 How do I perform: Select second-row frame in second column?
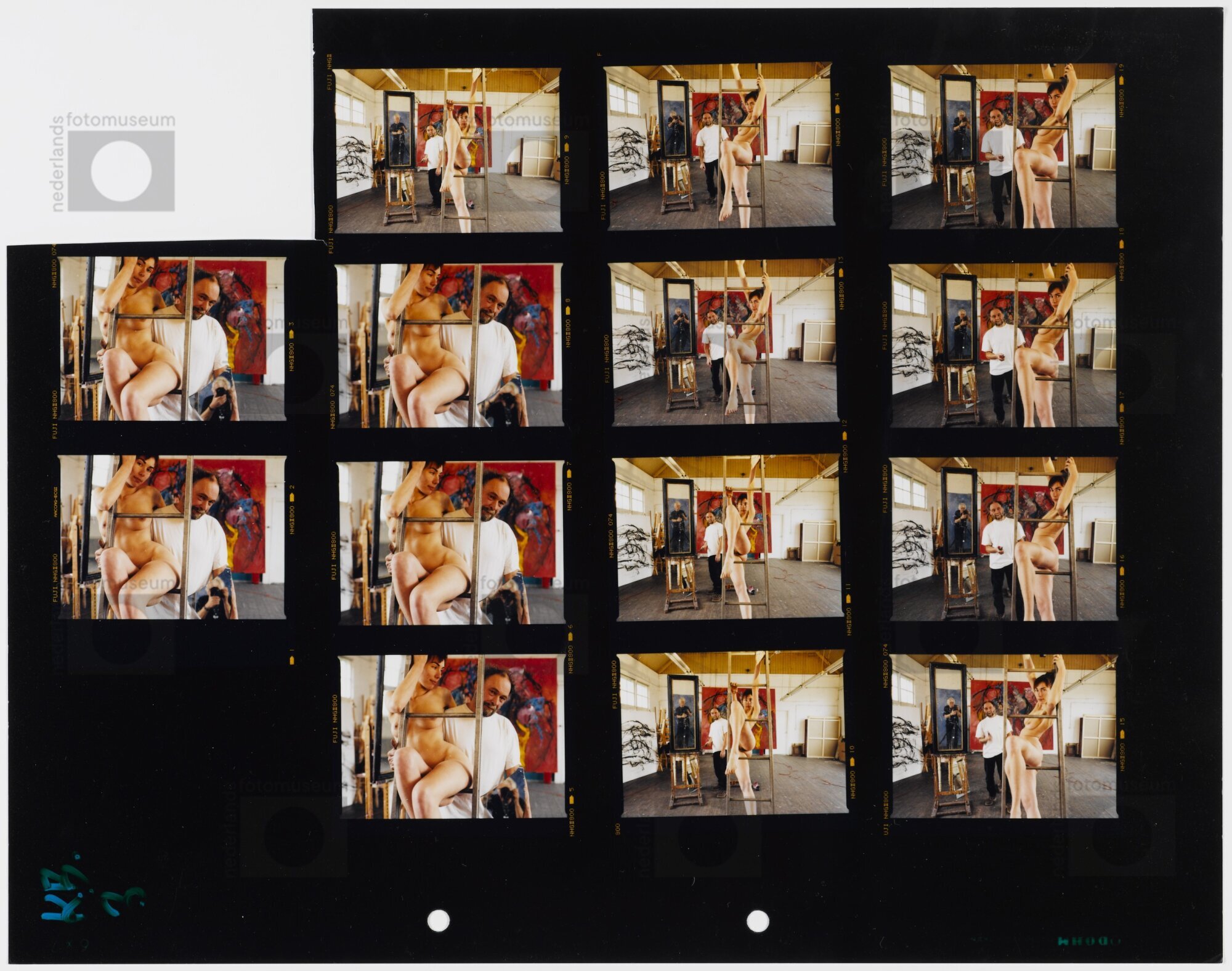pyautogui.click(x=449, y=345)
